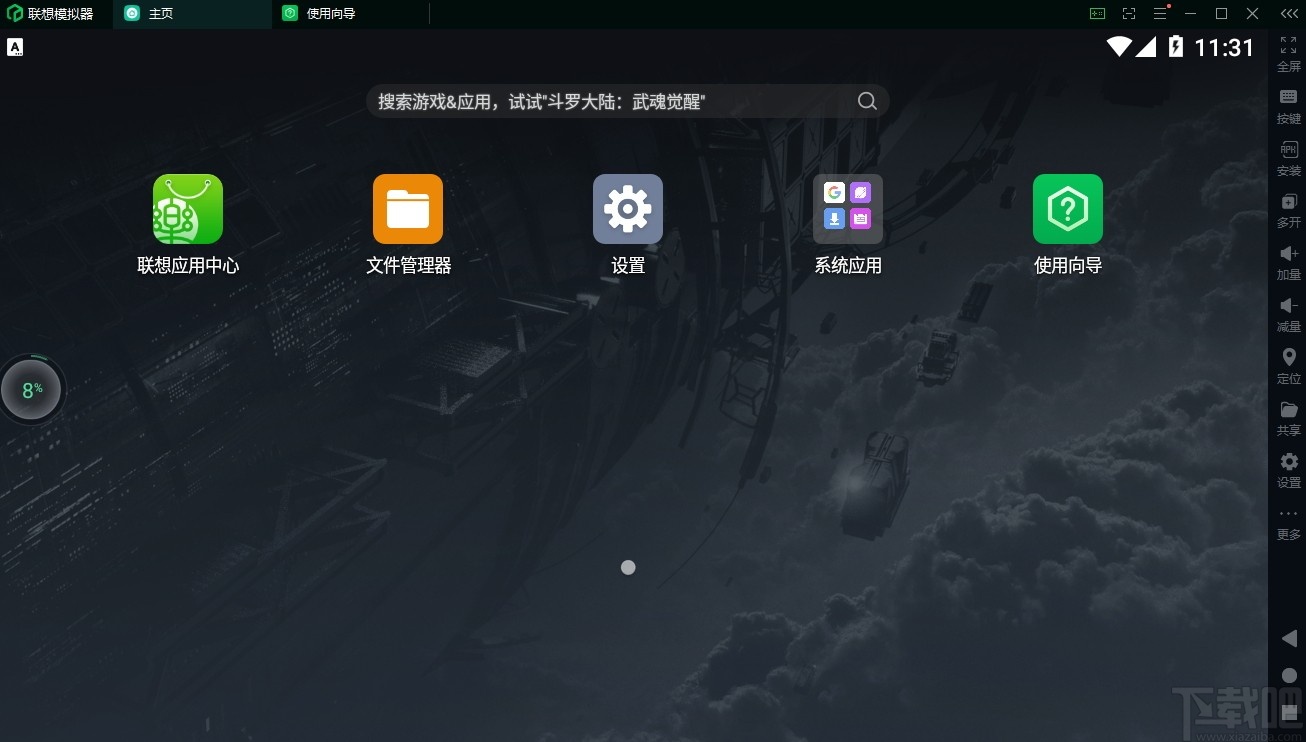The height and width of the screenshot is (742, 1306).
Task: Open the 系统应用 folder
Action: (x=847, y=209)
